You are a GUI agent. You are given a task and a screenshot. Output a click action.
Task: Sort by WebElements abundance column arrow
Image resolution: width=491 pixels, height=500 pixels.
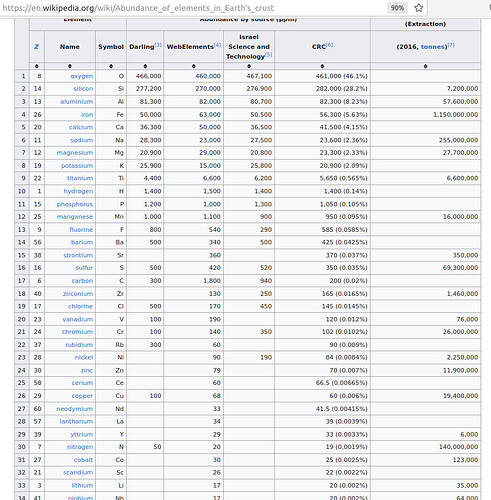(x=193, y=66)
